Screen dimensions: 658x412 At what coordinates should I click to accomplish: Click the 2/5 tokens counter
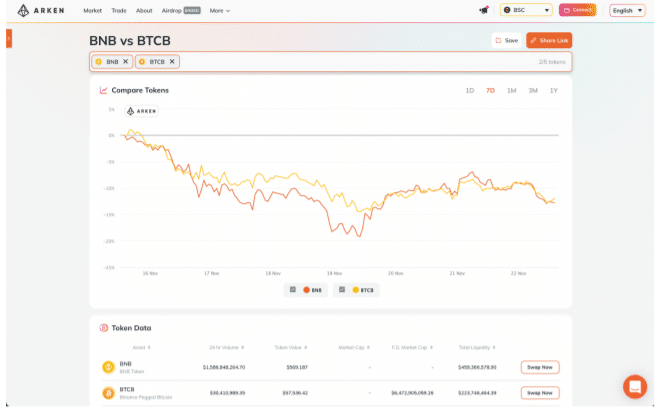(x=552, y=62)
